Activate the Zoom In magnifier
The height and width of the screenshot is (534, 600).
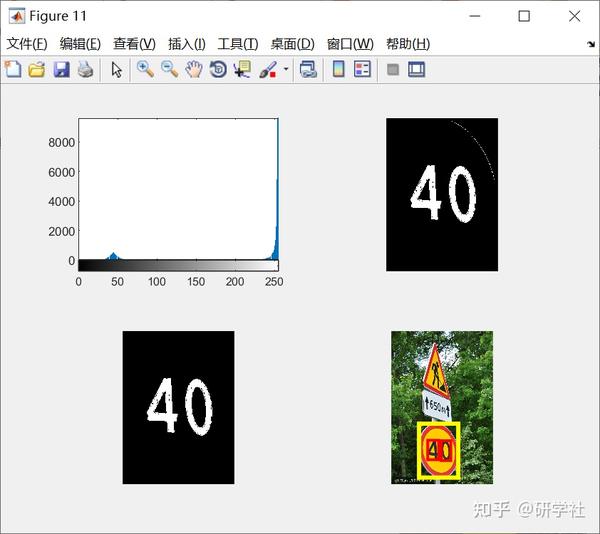point(145,69)
